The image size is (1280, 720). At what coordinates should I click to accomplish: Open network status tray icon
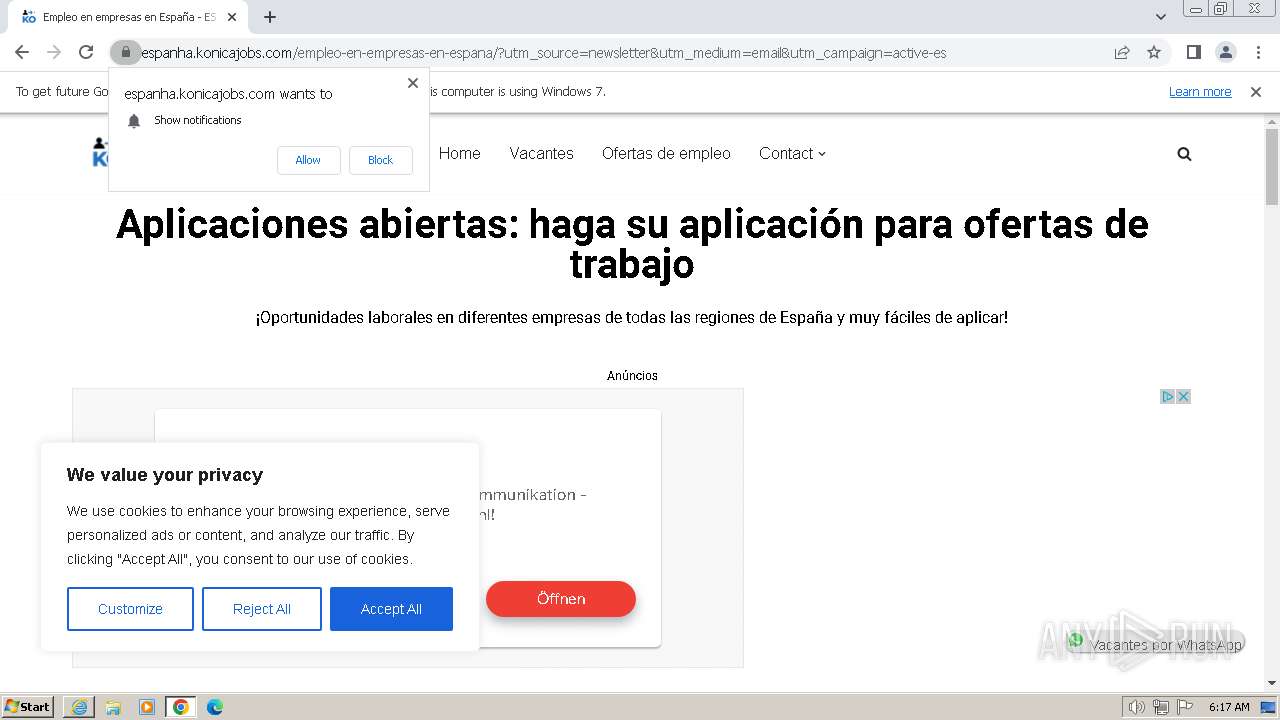(1161, 707)
